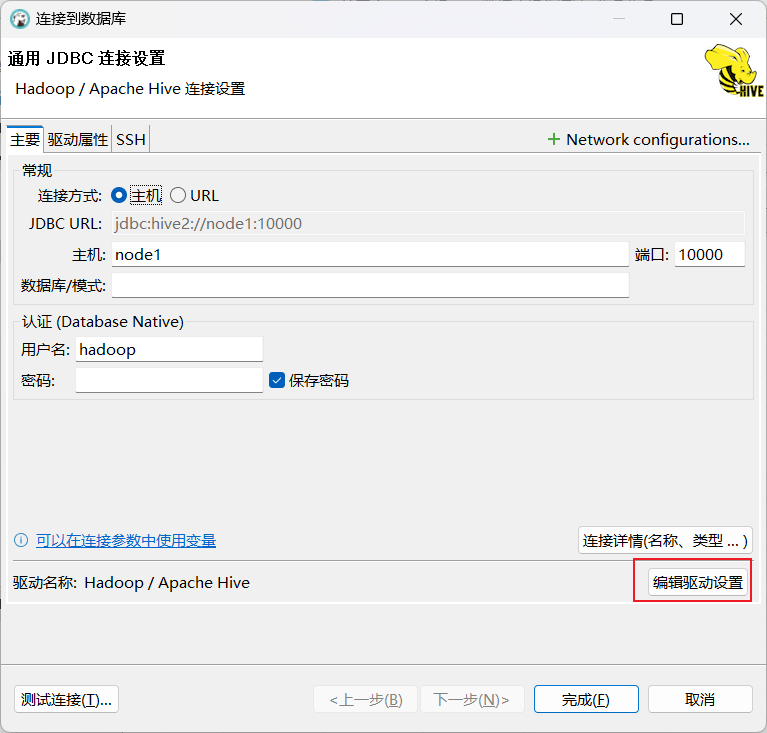Click the Hive bee logo
767x733 pixels.
coord(733,70)
